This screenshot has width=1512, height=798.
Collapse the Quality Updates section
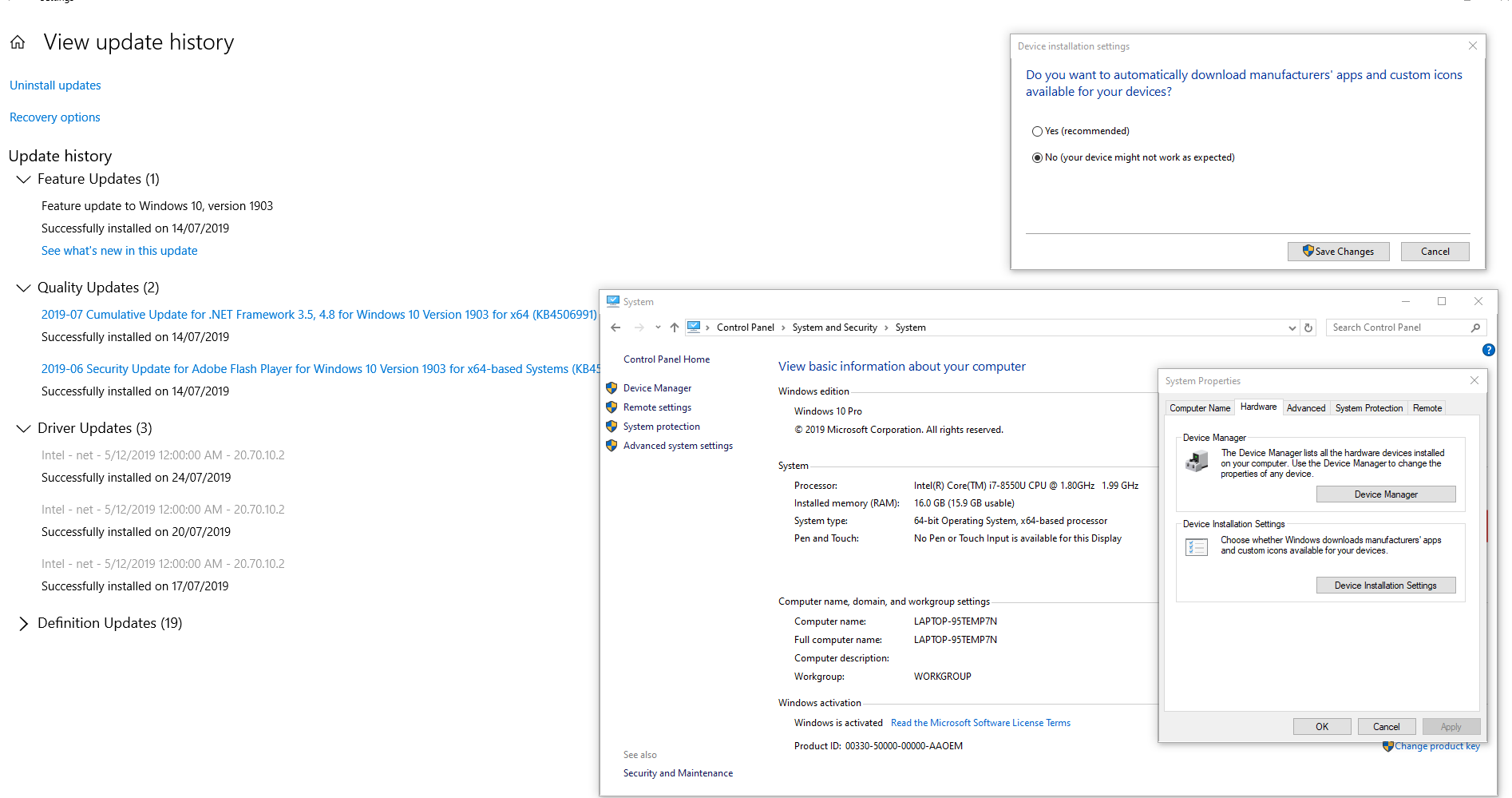pos(23,288)
